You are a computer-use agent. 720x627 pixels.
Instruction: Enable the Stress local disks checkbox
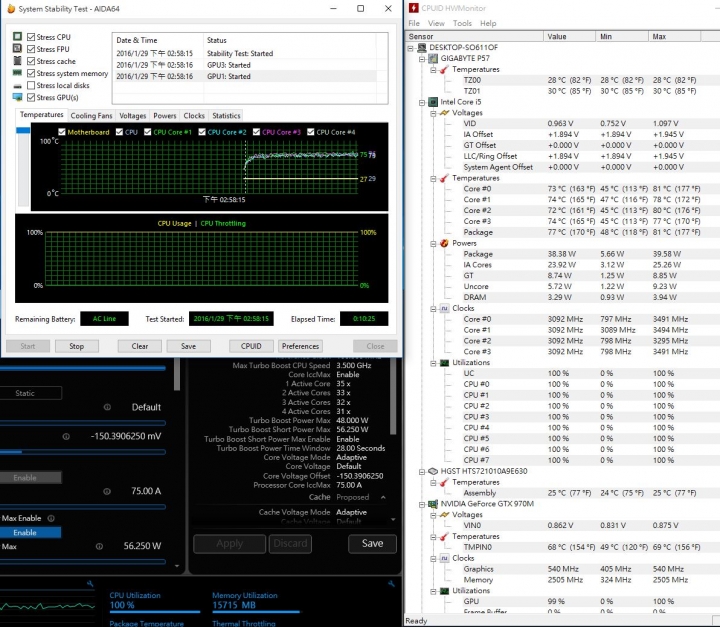(x=31, y=86)
